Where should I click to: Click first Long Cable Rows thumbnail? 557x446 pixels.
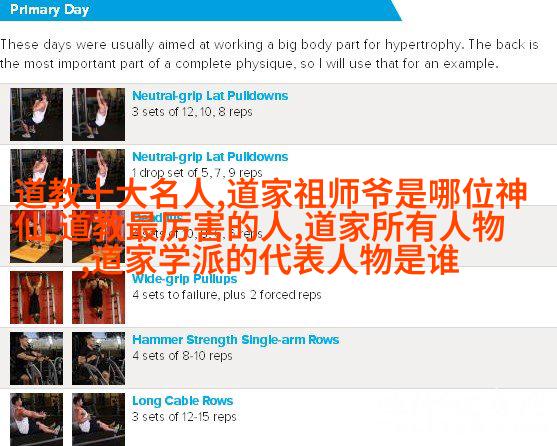37,419
